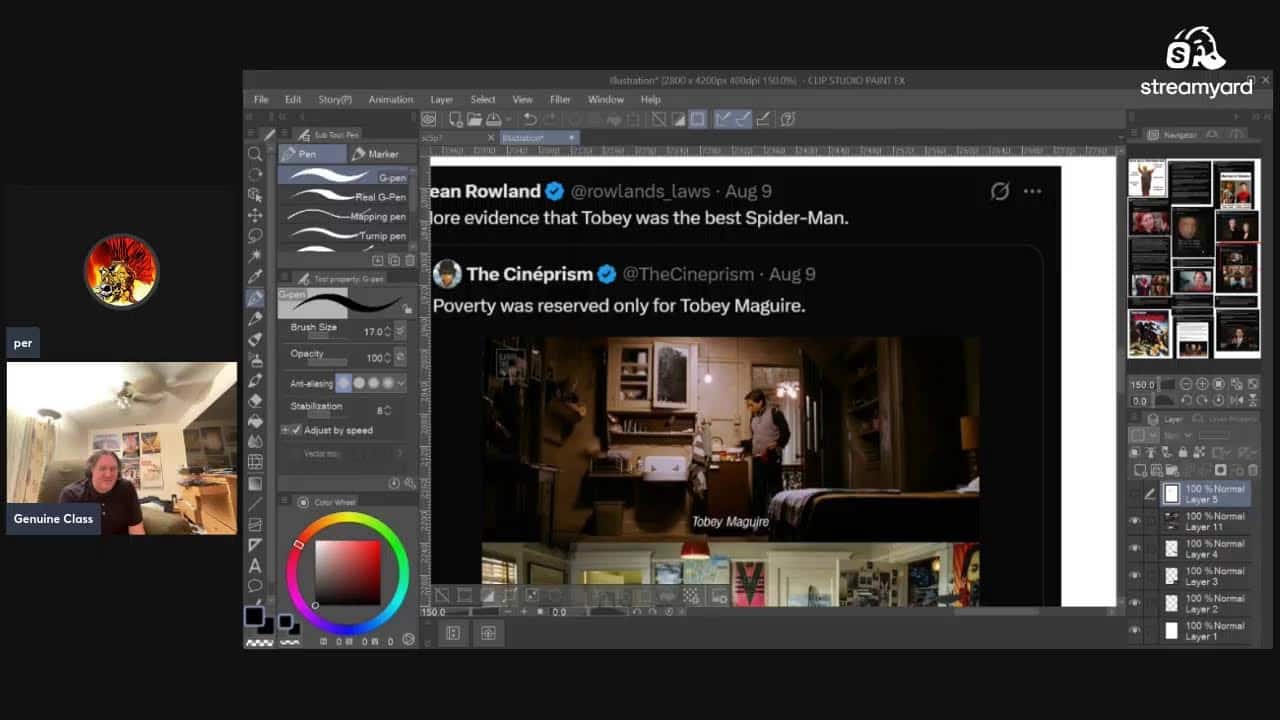
Task: Click the New document icon in command bar
Action: point(456,119)
